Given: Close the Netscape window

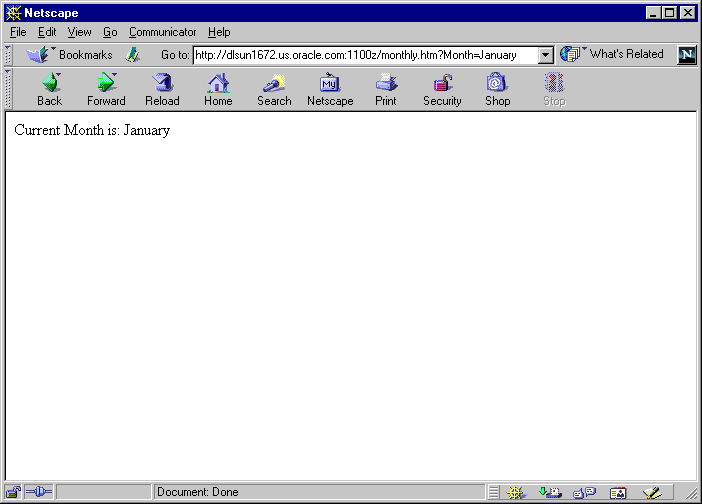Looking at the screenshot, I should click(687, 13).
